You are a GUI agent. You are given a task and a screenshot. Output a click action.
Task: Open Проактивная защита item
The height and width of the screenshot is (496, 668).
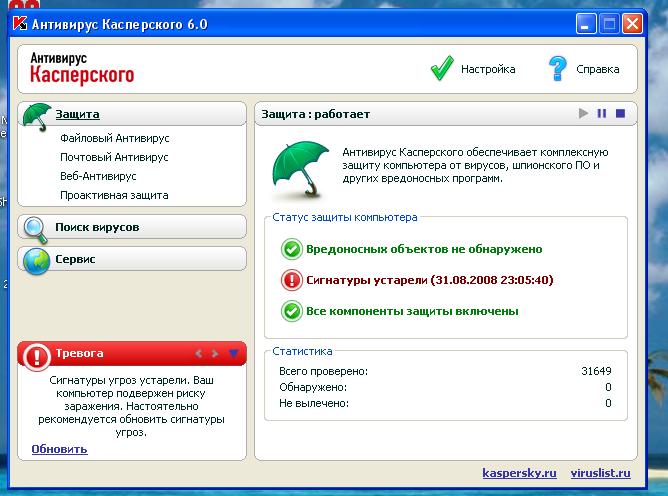(114, 195)
